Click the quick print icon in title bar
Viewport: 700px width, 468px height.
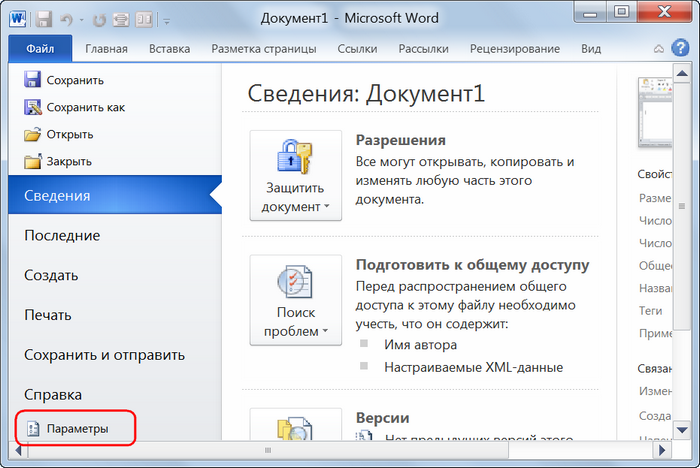121,20
